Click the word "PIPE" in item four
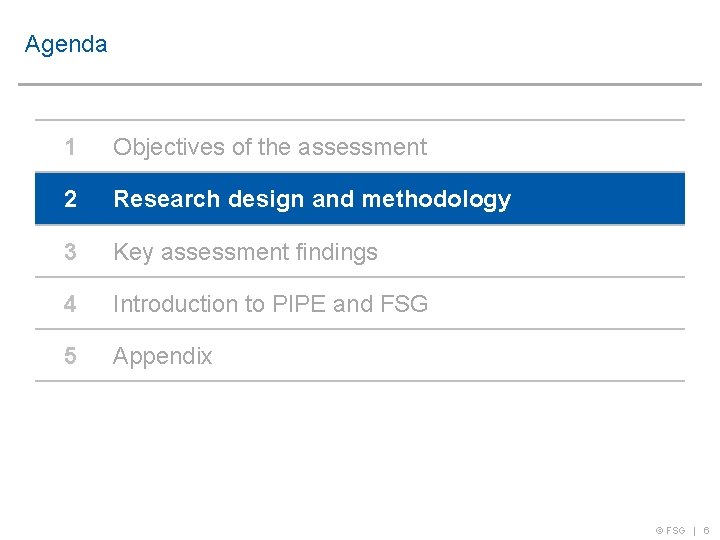 point(299,304)
